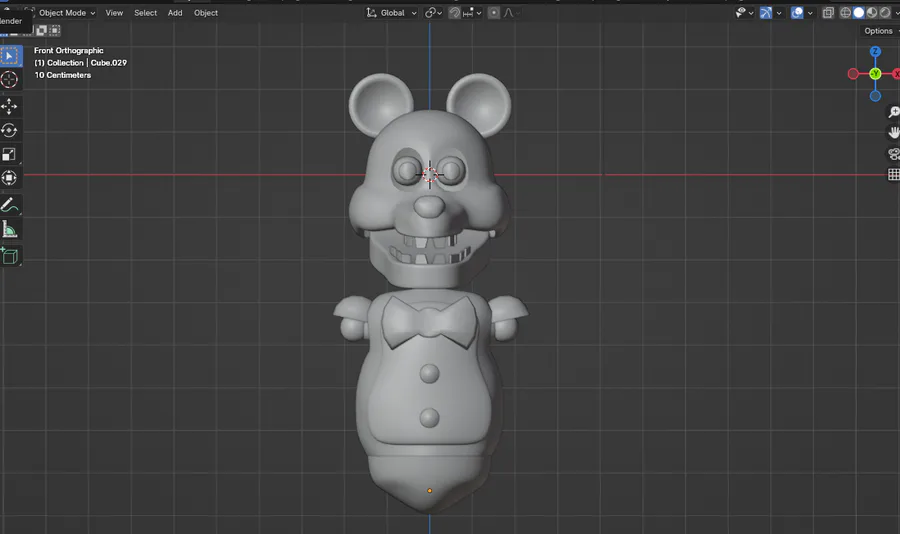Screen dimensions: 900x534
Task: Select the Transform tool
Action: pos(9,178)
